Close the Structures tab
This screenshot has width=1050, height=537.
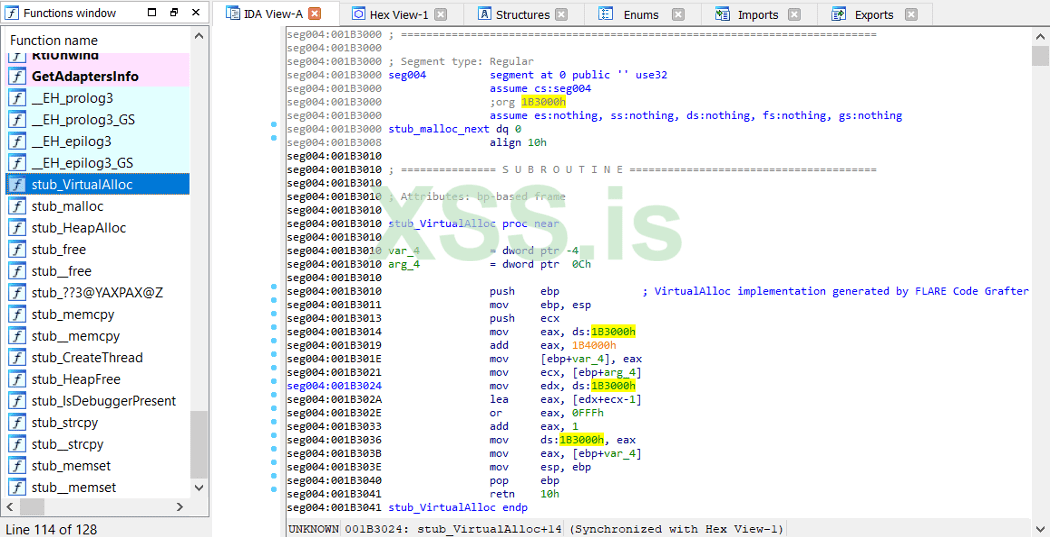(561, 15)
